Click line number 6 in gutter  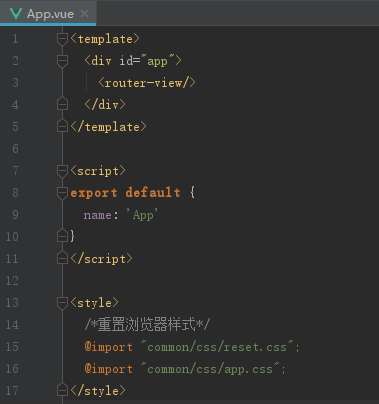15,149
